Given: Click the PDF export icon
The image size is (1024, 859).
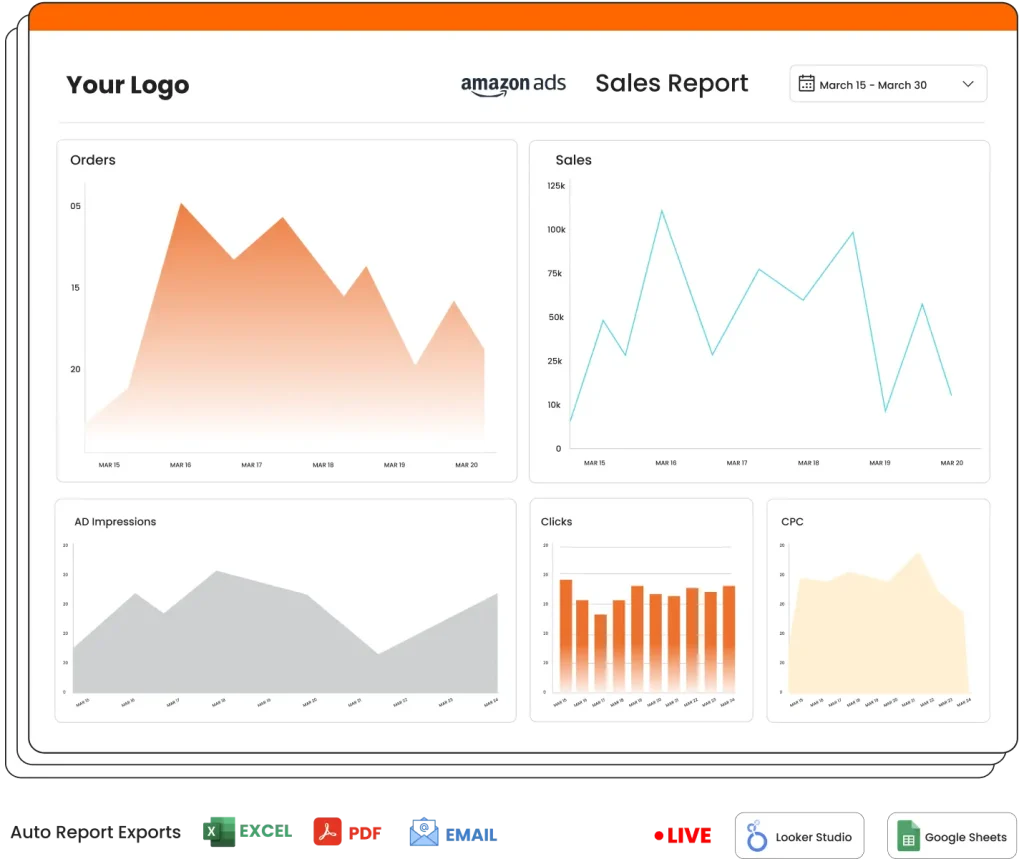Looking at the screenshot, I should tap(328, 832).
